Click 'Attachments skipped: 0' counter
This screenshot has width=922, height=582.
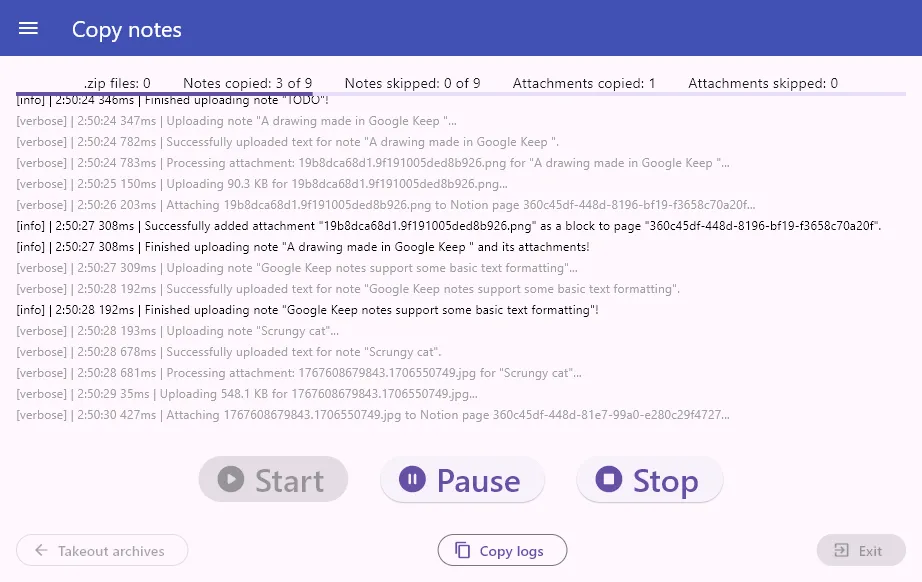(x=763, y=83)
